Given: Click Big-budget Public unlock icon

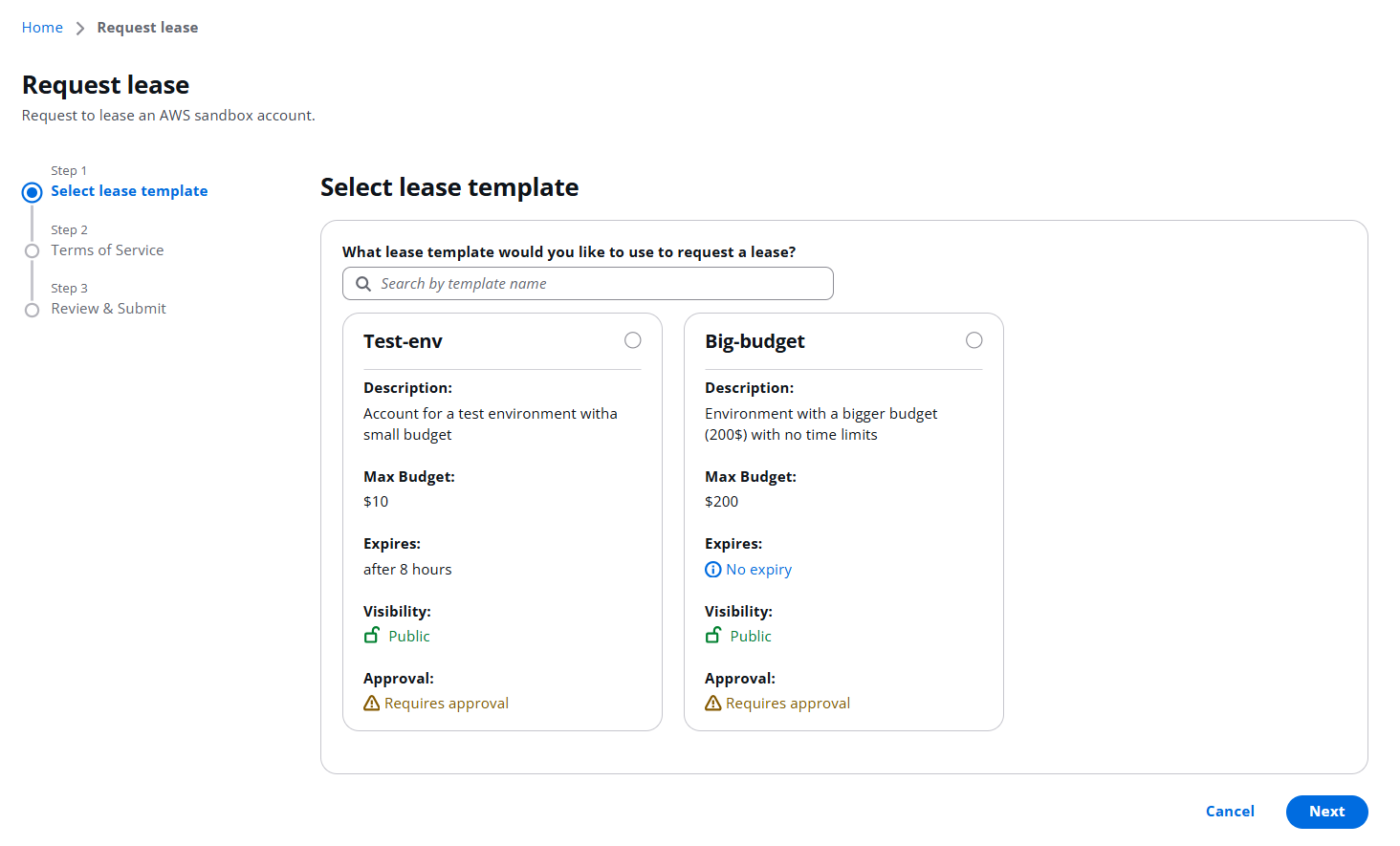Looking at the screenshot, I should pyautogui.click(x=713, y=636).
